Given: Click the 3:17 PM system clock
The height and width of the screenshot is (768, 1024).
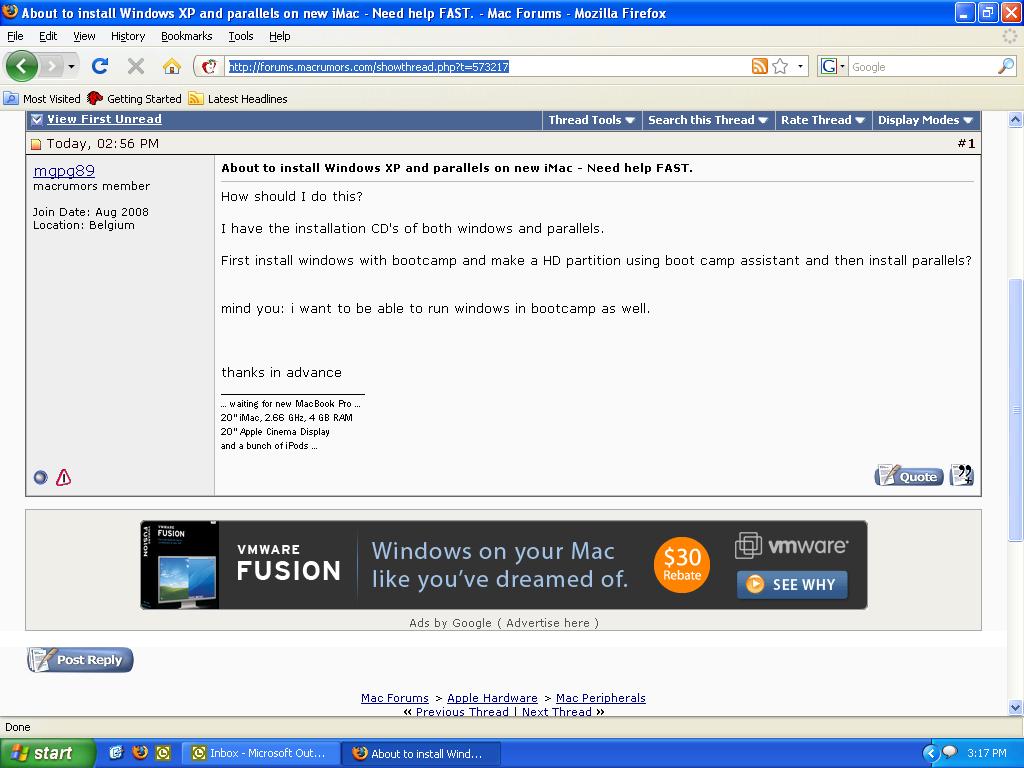Looking at the screenshot, I should pyautogui.click(x=987, y=753).
